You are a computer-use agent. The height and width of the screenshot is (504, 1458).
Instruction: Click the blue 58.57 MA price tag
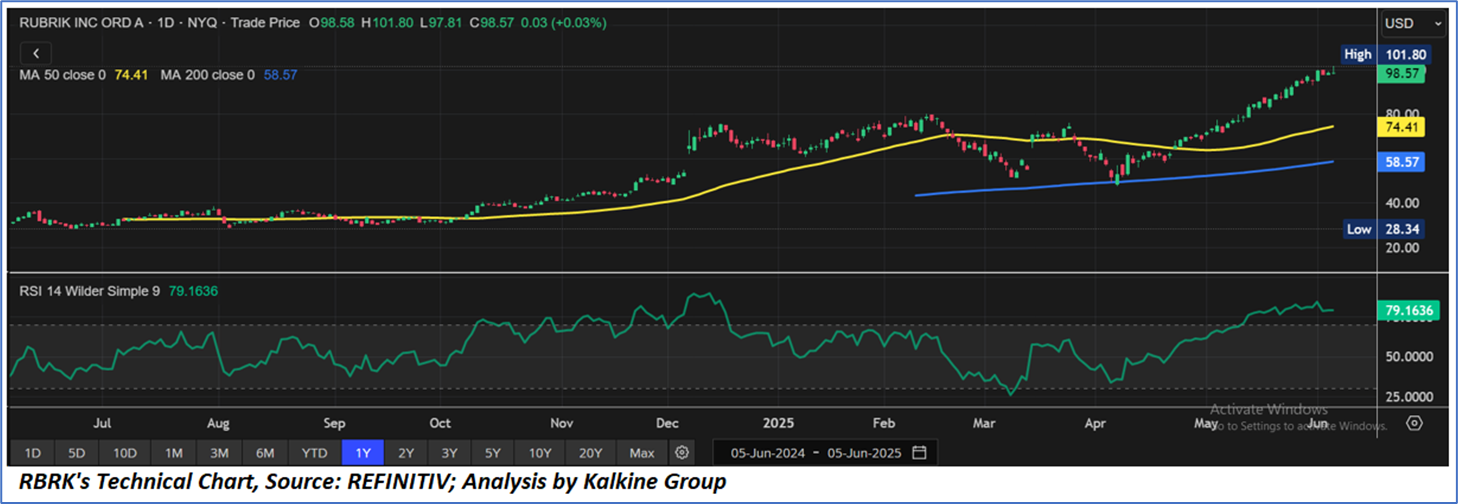tap(1400, 162)
